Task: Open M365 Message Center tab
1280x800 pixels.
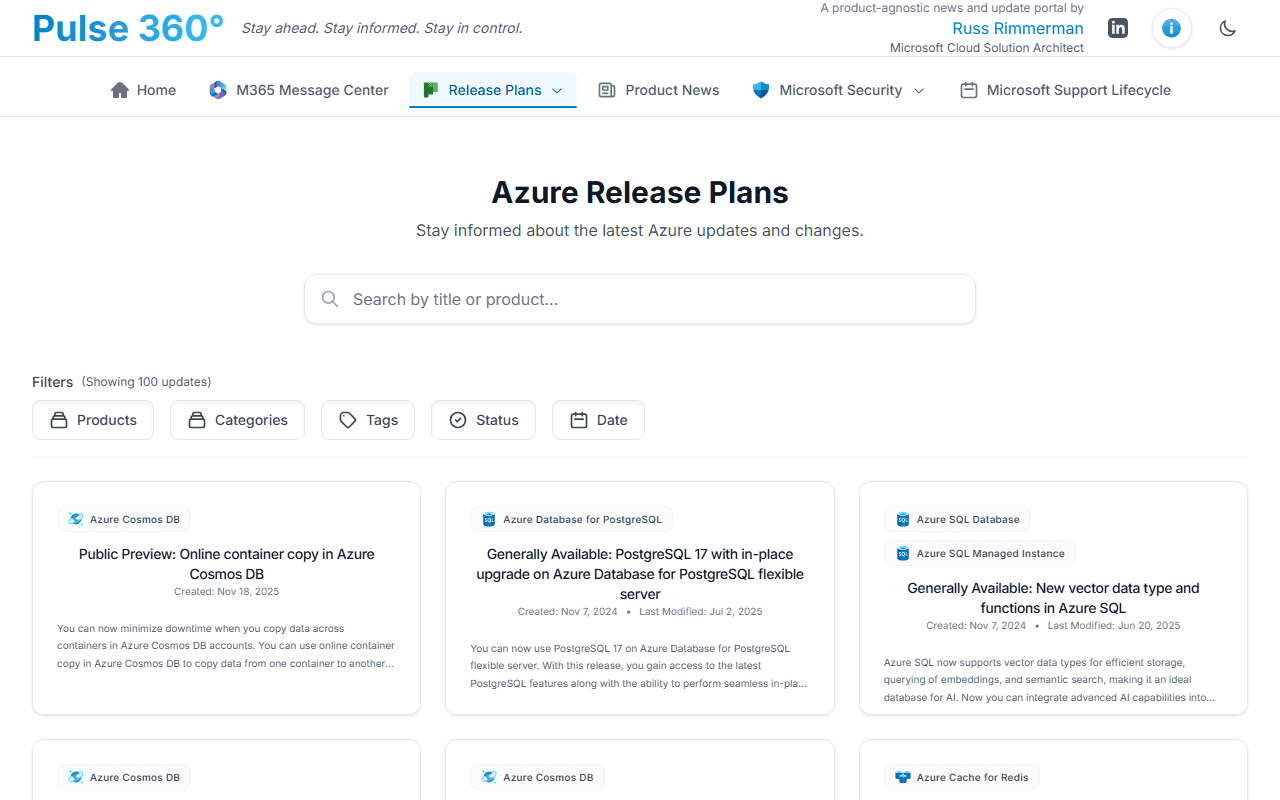Action: 299,90
